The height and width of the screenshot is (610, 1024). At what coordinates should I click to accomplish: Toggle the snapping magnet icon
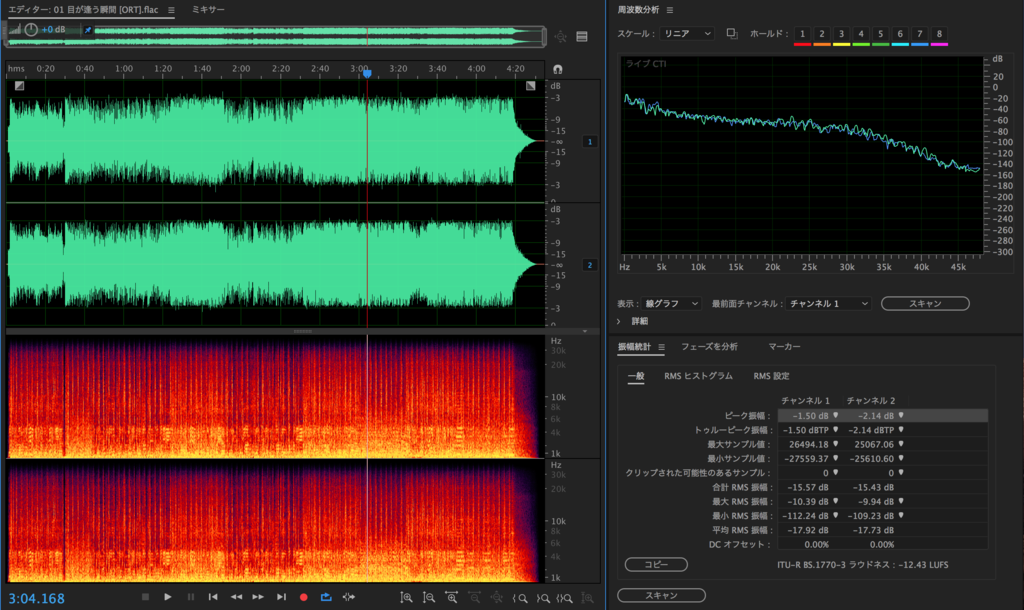(558, 69)
